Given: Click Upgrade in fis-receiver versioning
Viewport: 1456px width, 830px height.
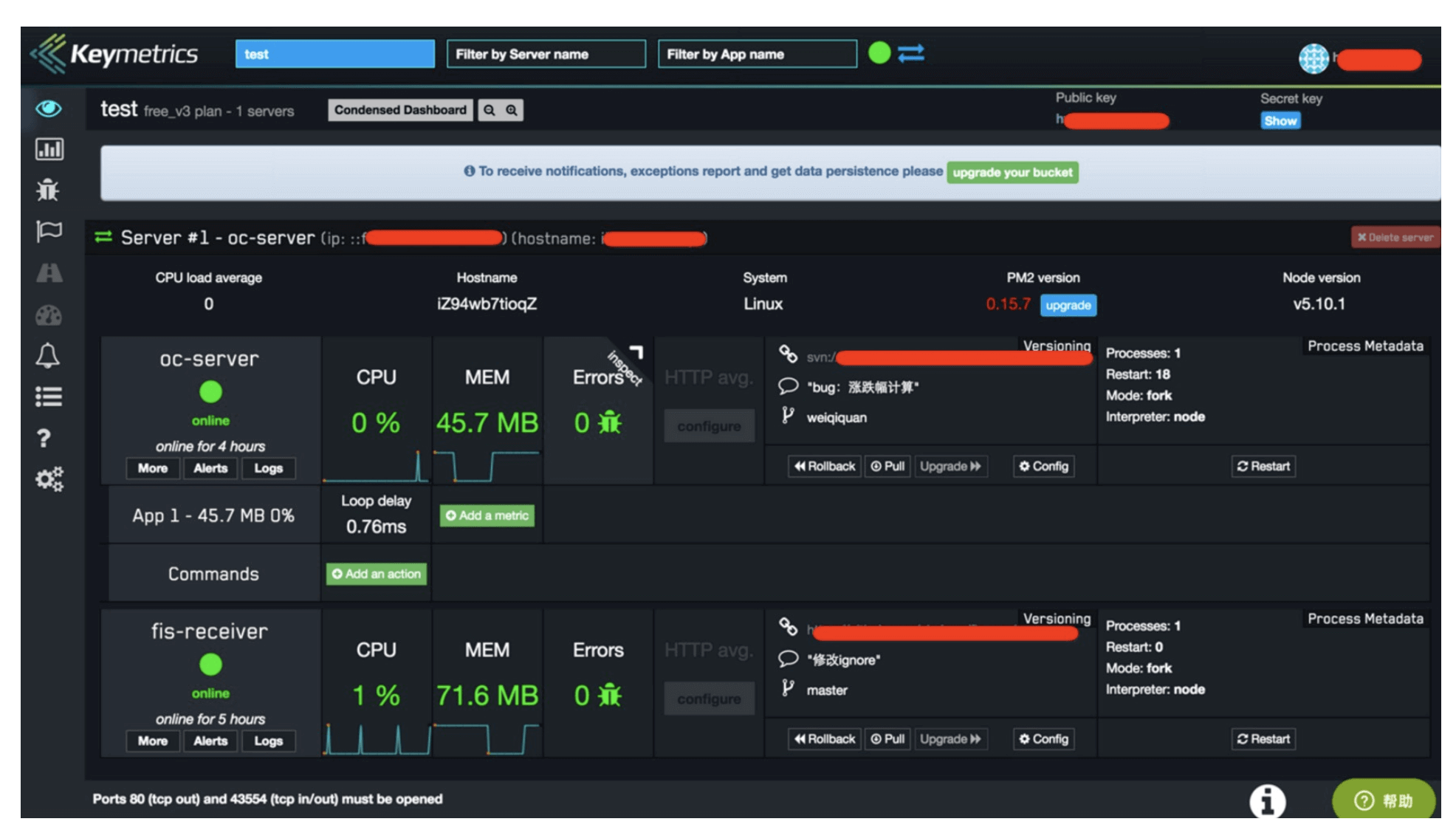Looking at the screenshot, I should coord(950,738).
